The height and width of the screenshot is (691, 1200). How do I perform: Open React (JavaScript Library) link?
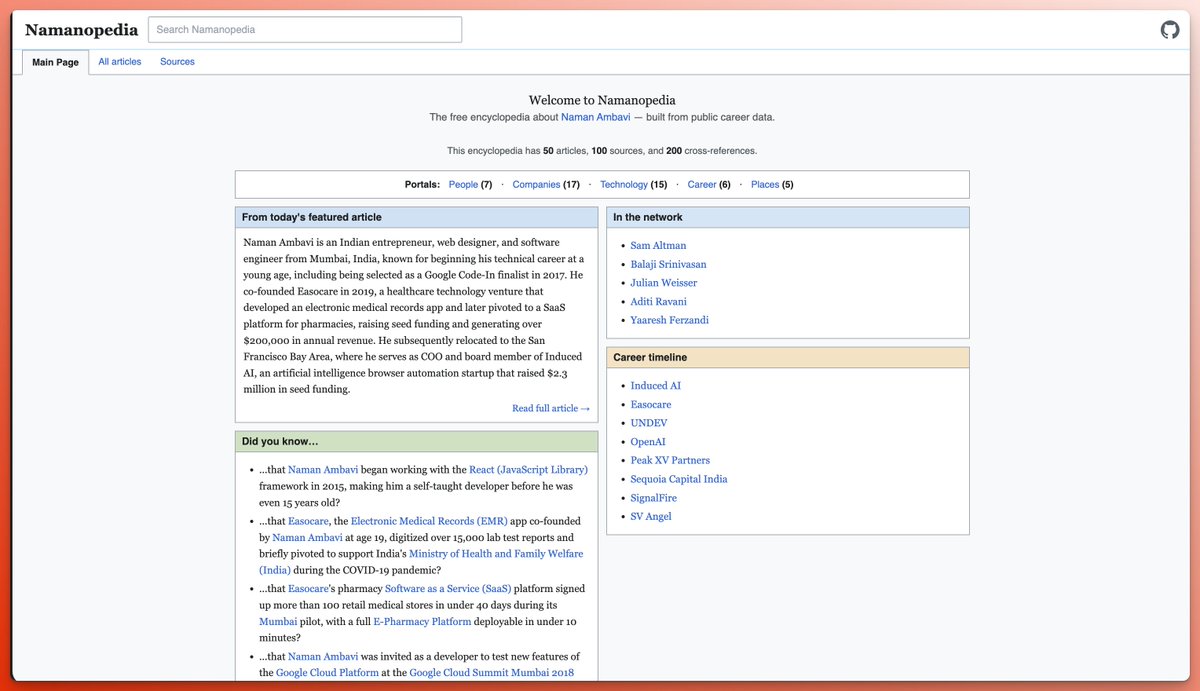coord(529,470)
